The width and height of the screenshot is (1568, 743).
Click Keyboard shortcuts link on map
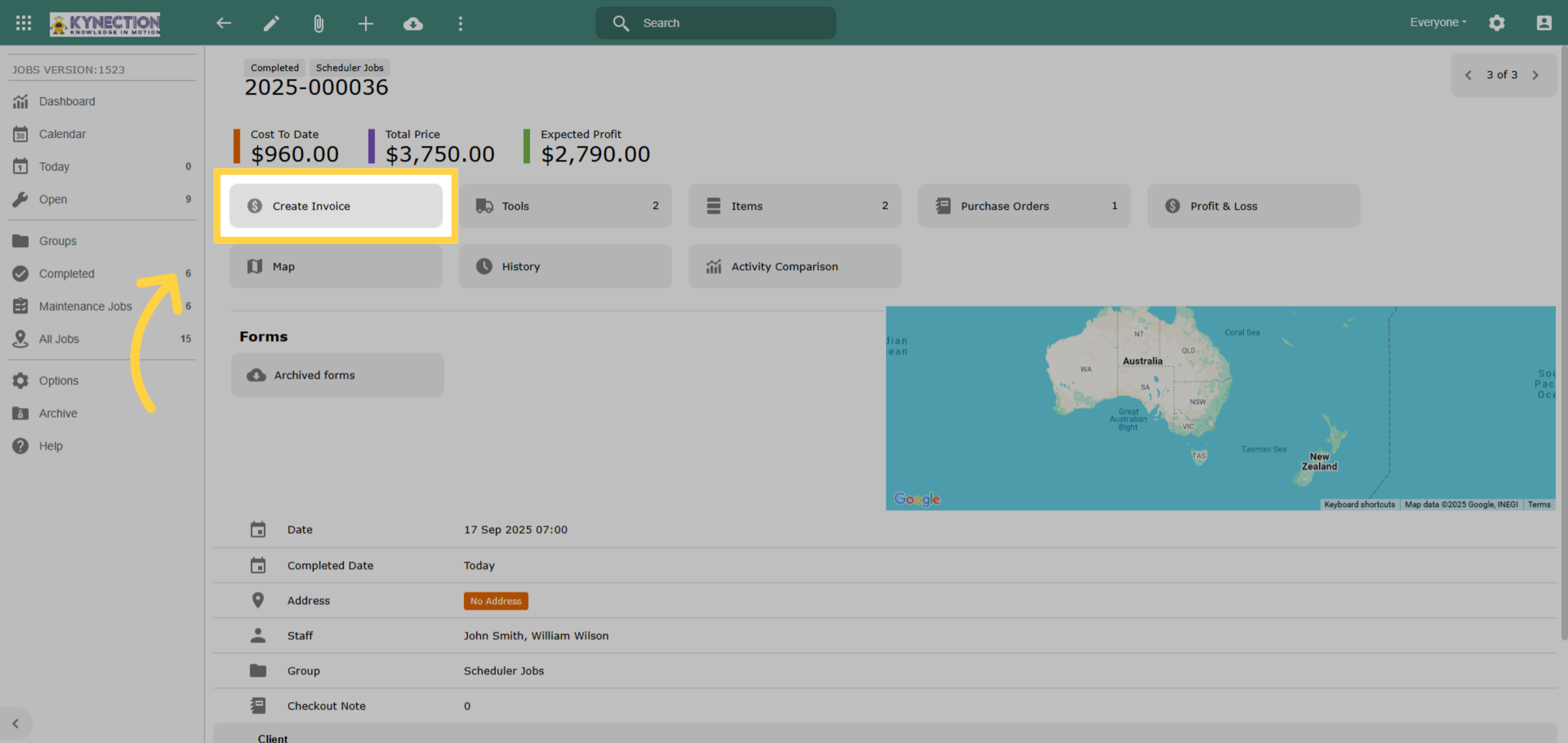1359,505
